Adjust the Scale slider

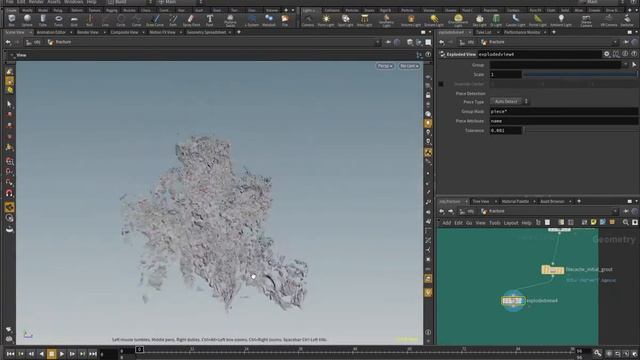coord(581,74)
